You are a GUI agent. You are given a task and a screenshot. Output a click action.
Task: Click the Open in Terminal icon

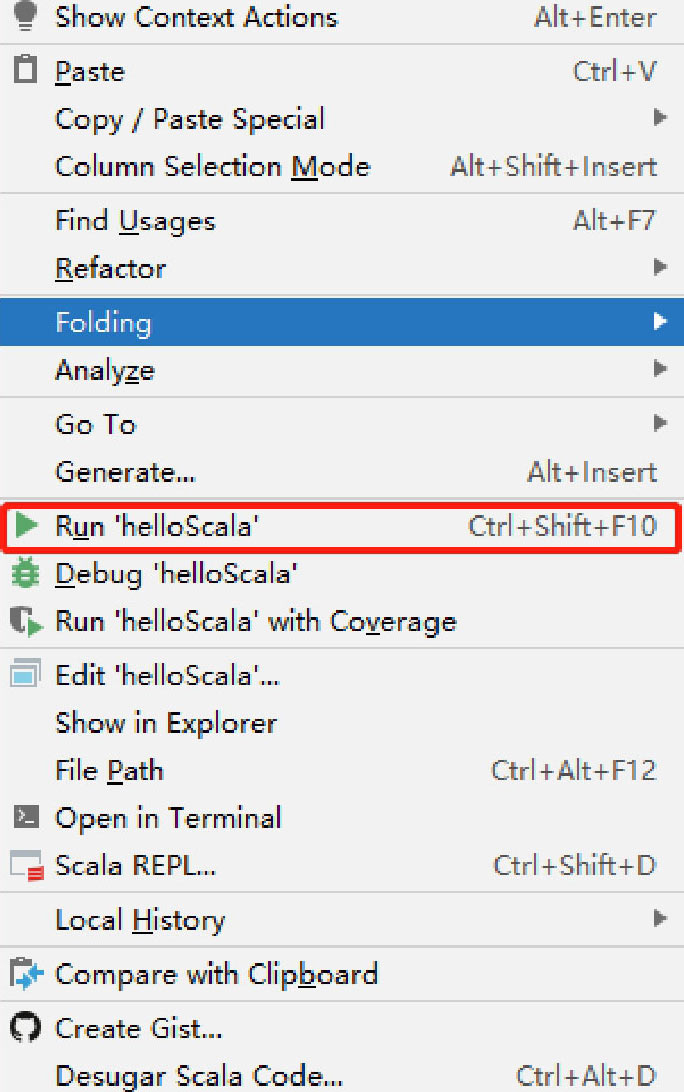point(26,816)
